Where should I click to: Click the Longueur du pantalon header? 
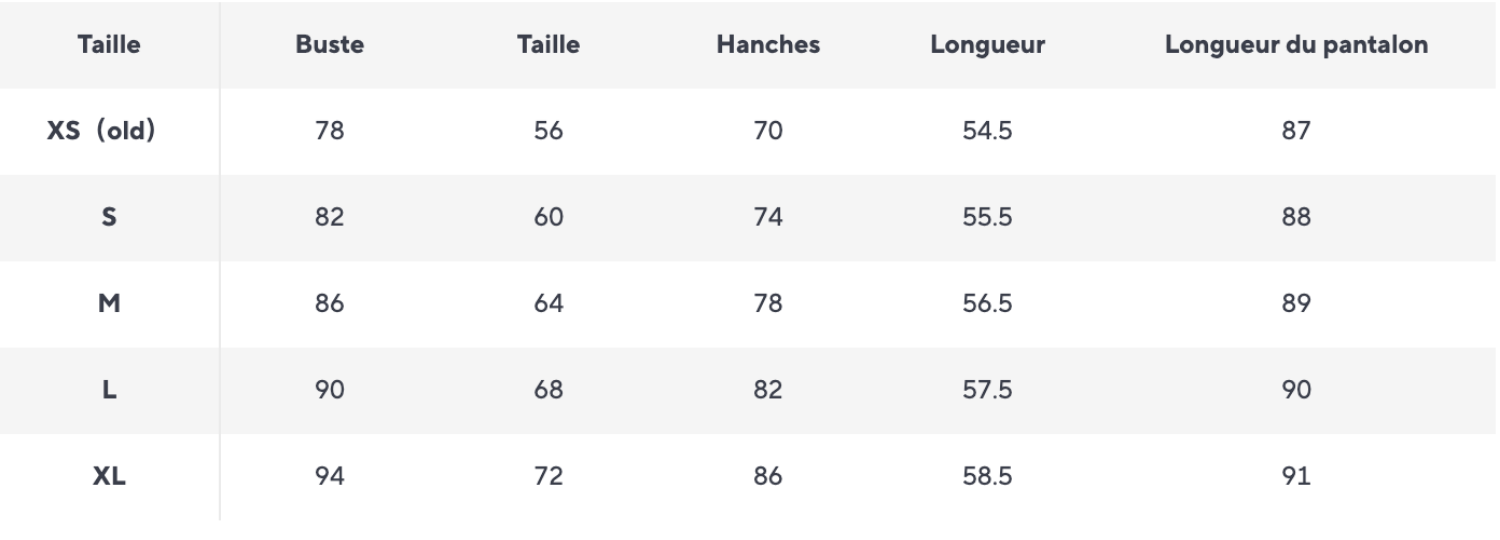1296,45
